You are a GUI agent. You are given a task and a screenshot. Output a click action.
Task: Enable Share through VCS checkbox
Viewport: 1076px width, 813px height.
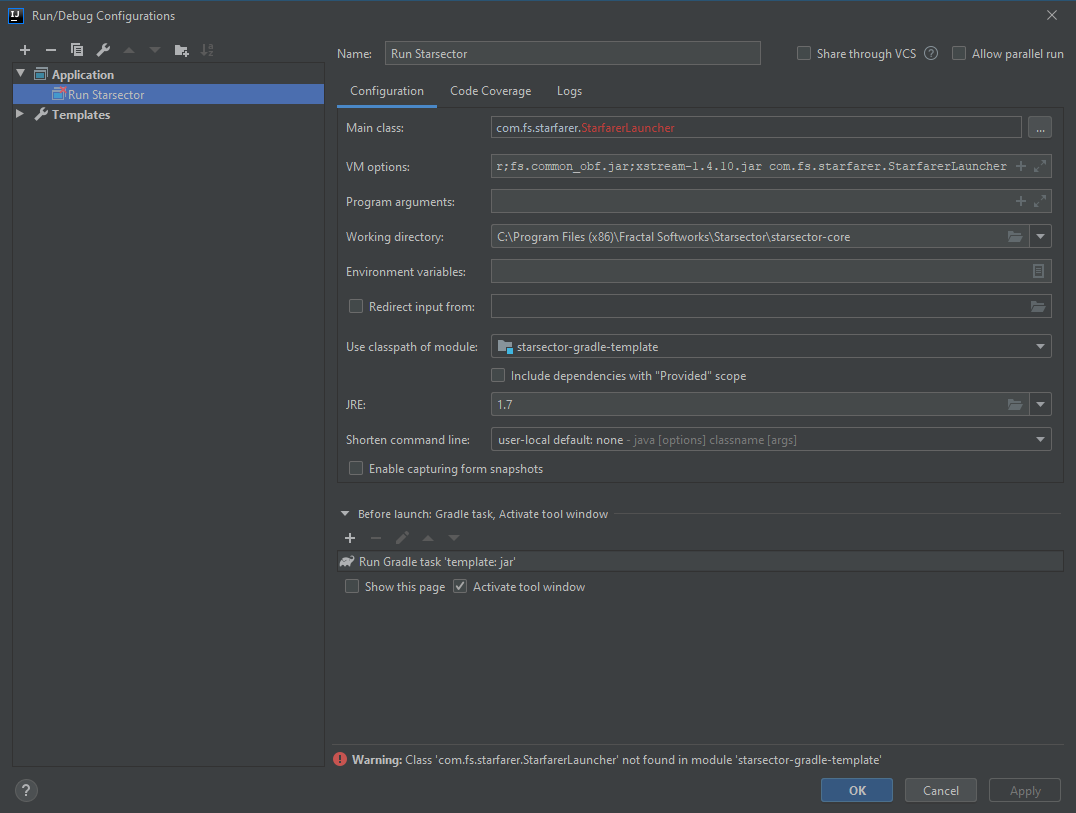(x=804, y=54)
